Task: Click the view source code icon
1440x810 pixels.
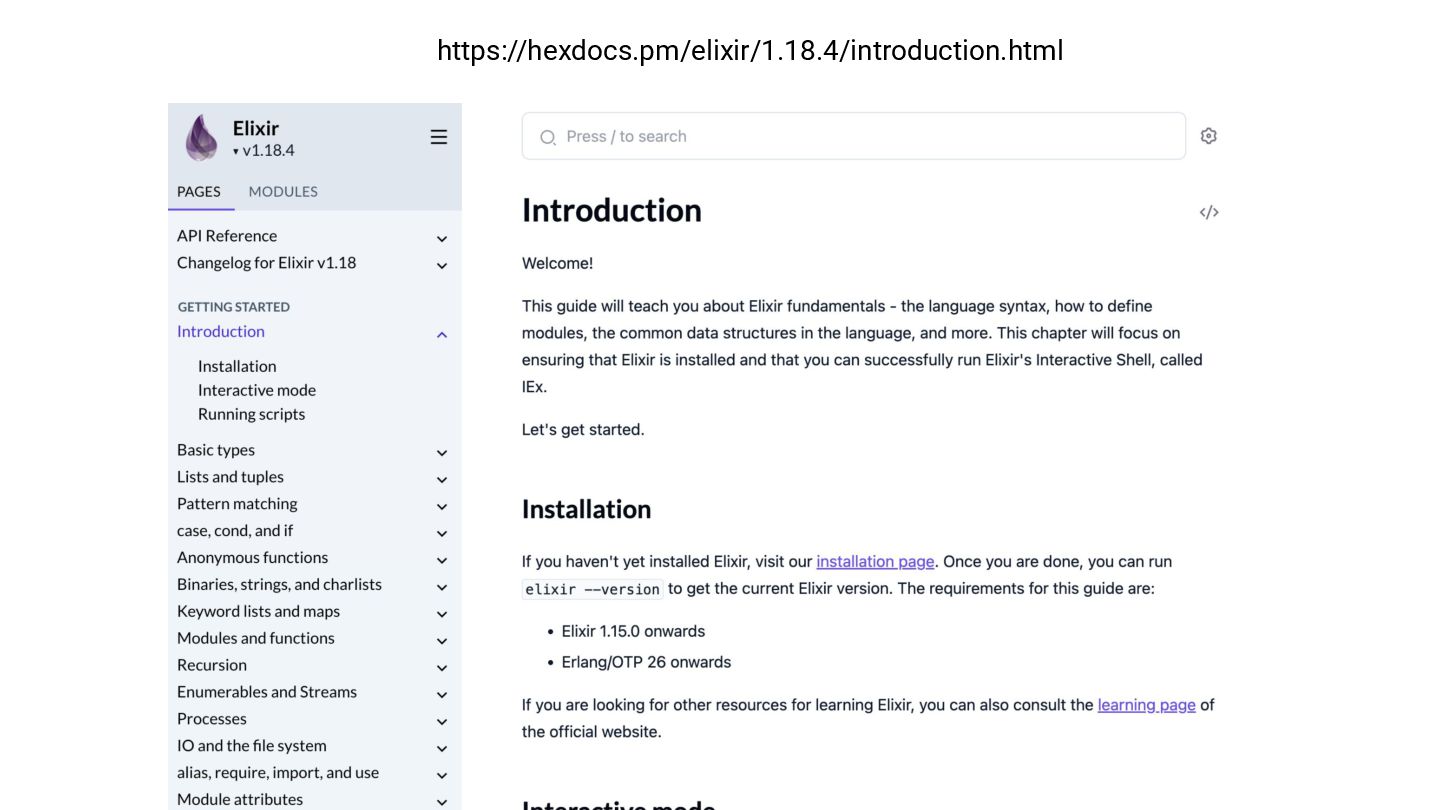Action: [x=1208, y=212]
